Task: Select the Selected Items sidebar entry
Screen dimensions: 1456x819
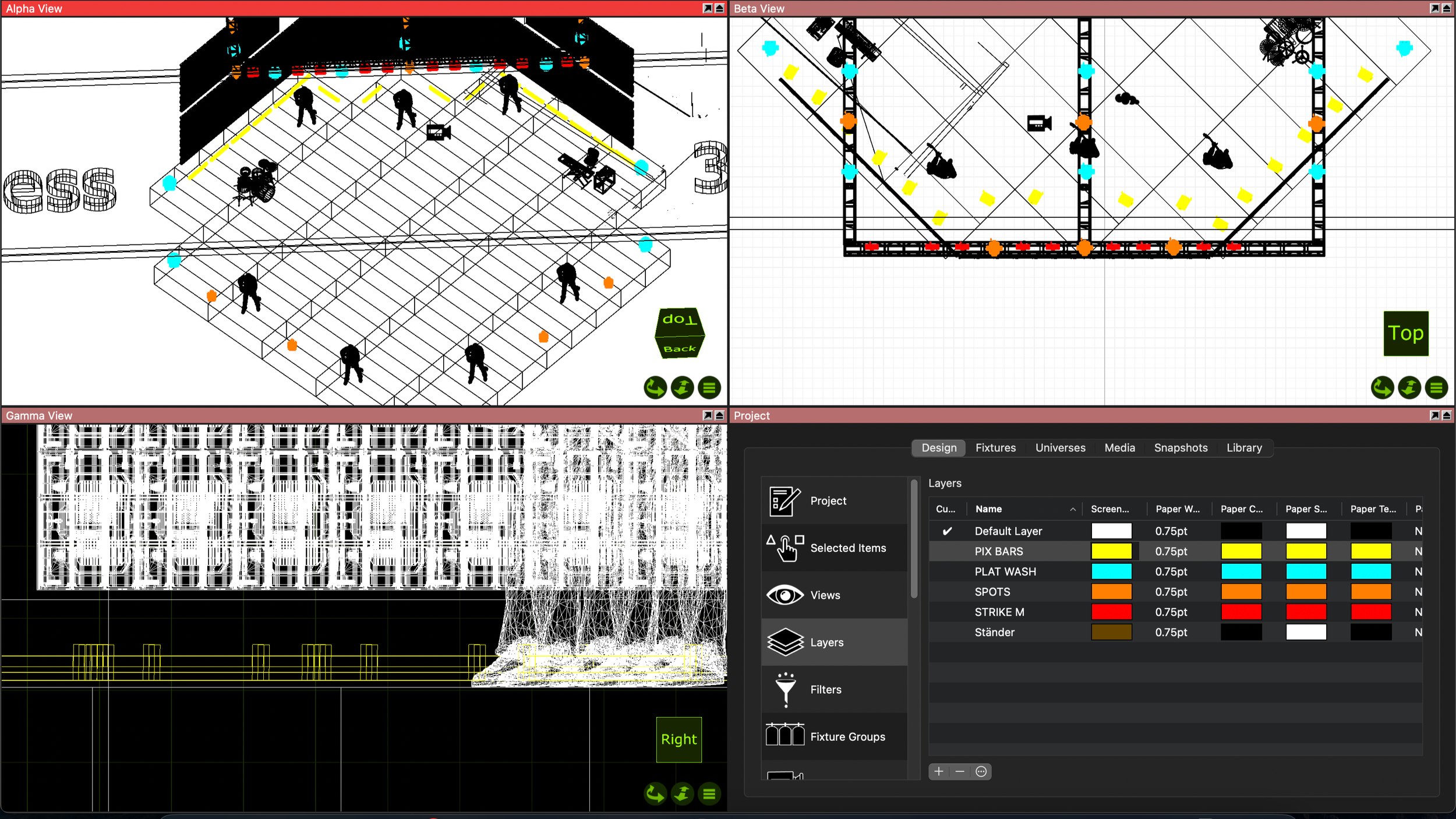Action: click(x=847, y=548)
